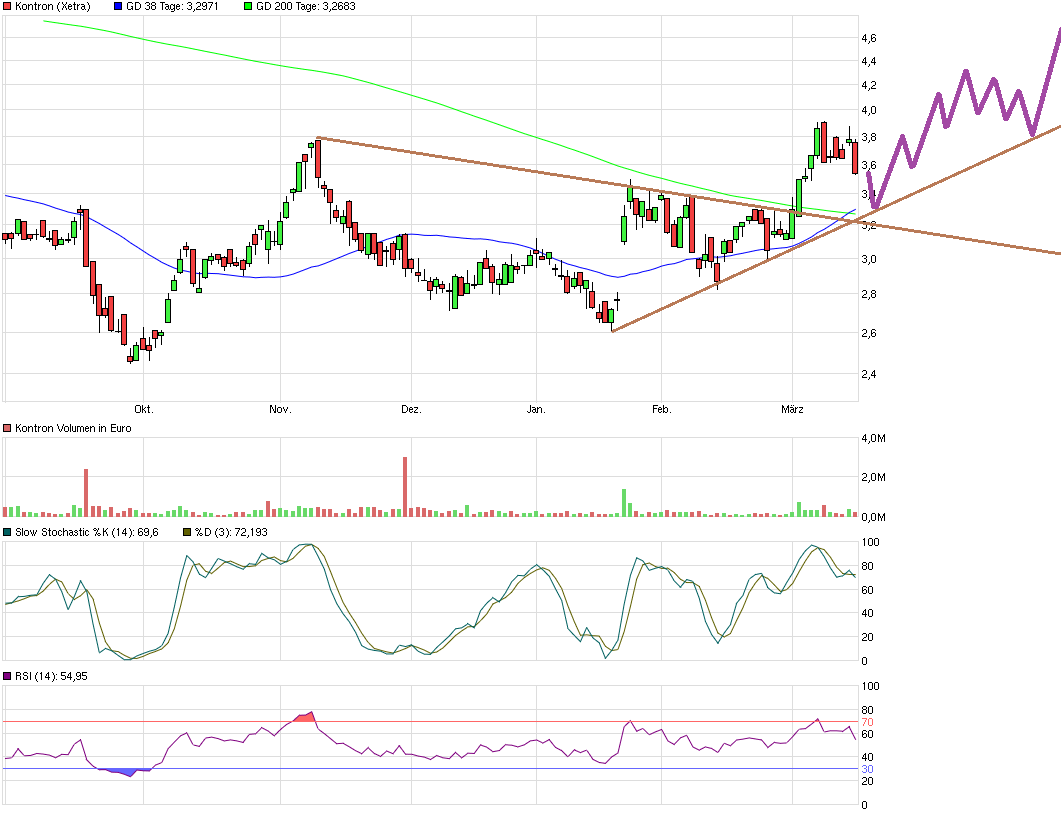1061x814 pixels.
Task: Click the red 70 RSI overbought level label
Action: [x=868, y=722]
